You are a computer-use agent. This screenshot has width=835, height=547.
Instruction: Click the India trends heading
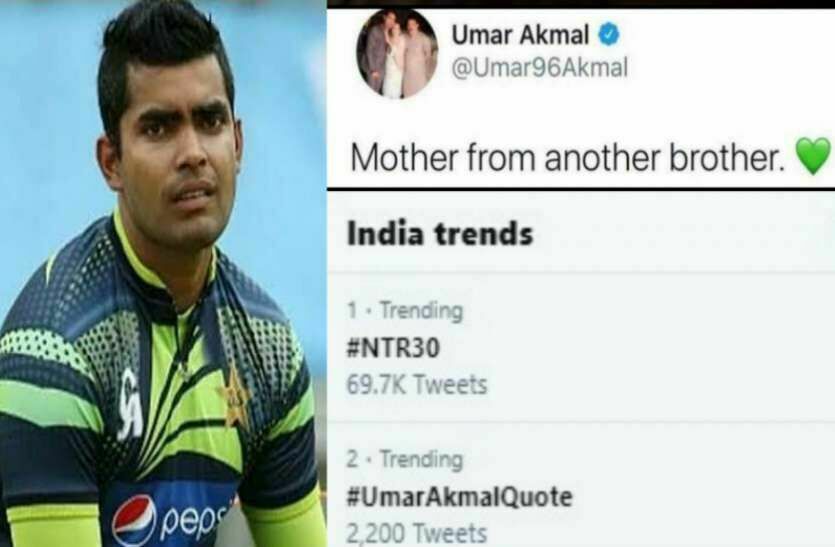pos(440,234)
